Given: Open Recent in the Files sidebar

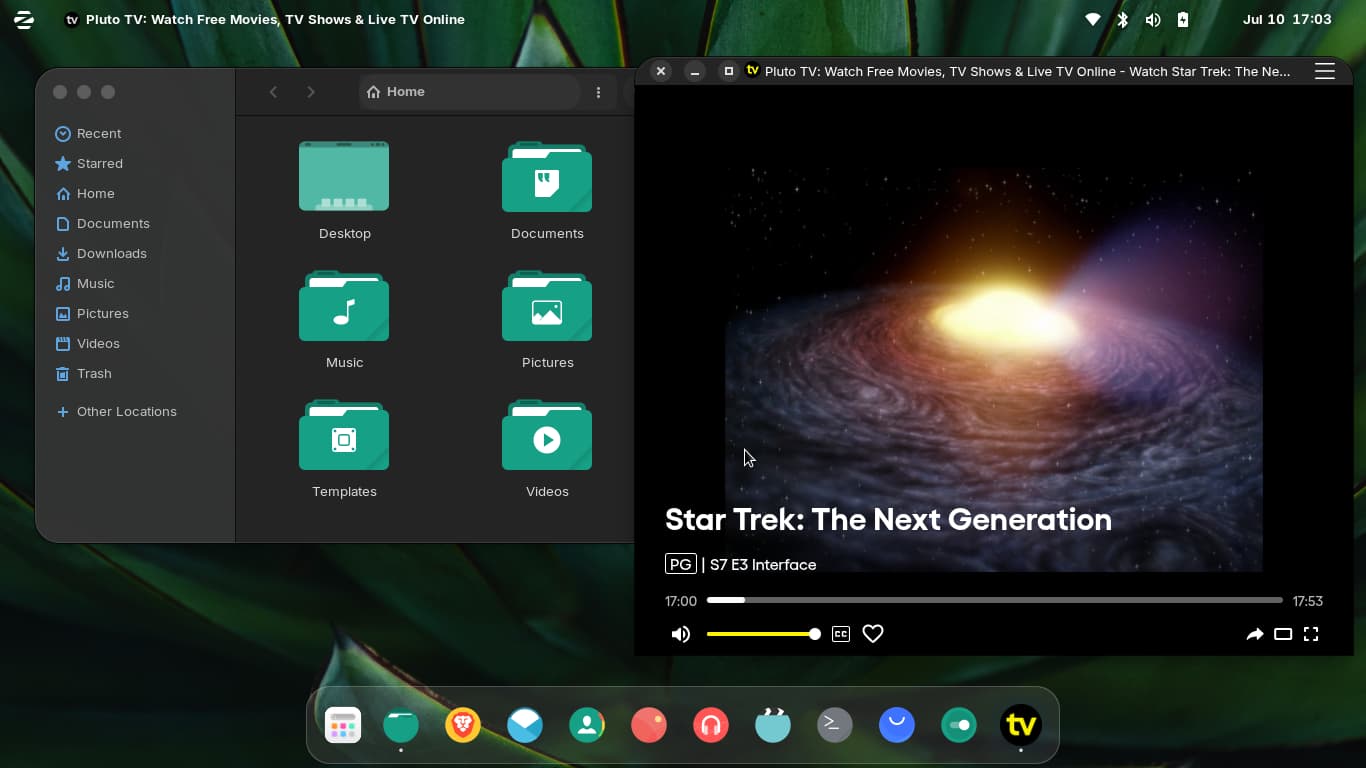Looking at the screenshot, I should [135, 133].
